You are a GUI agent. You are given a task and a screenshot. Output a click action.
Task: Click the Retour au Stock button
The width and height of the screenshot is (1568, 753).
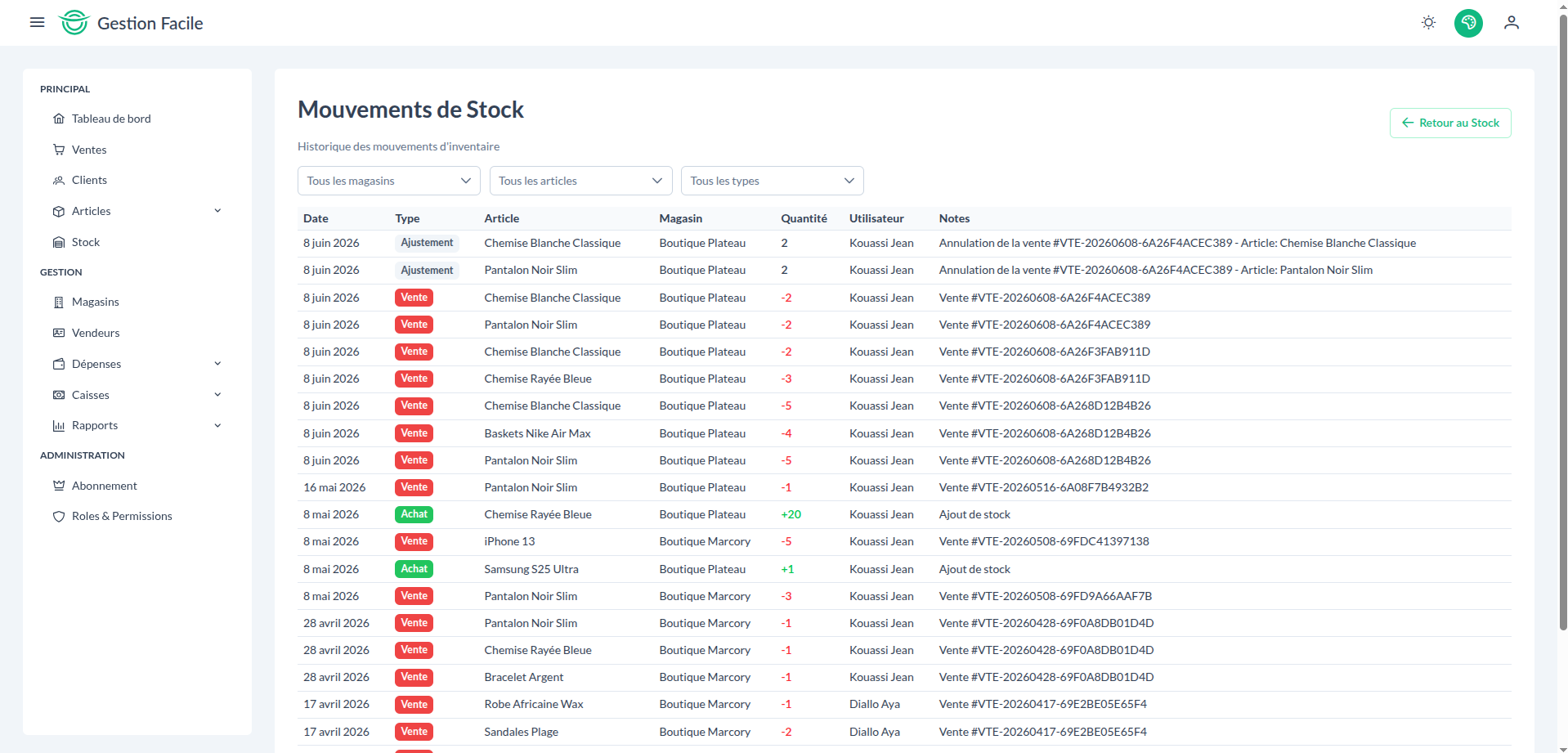click(x=1450, y=123)
